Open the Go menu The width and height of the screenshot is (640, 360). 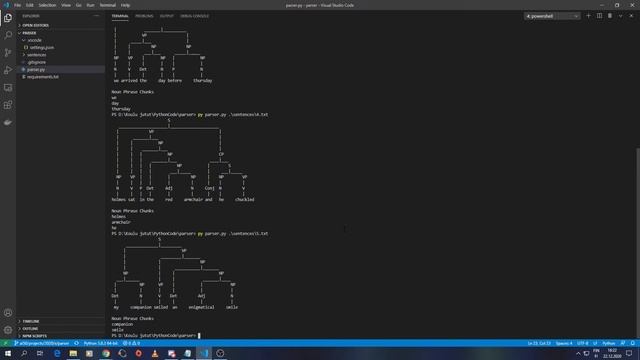pyautogui.click(x=79, y=5)
